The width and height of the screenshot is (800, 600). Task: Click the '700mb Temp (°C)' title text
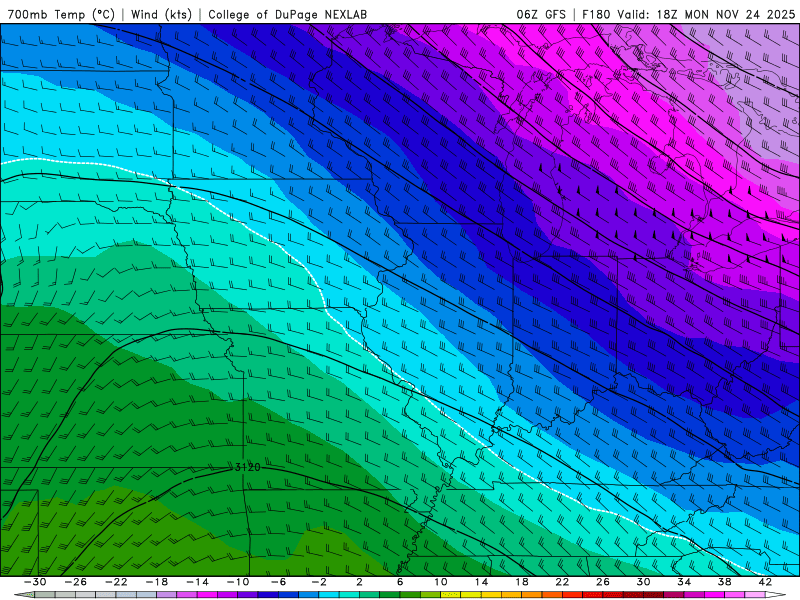point(61,15)
